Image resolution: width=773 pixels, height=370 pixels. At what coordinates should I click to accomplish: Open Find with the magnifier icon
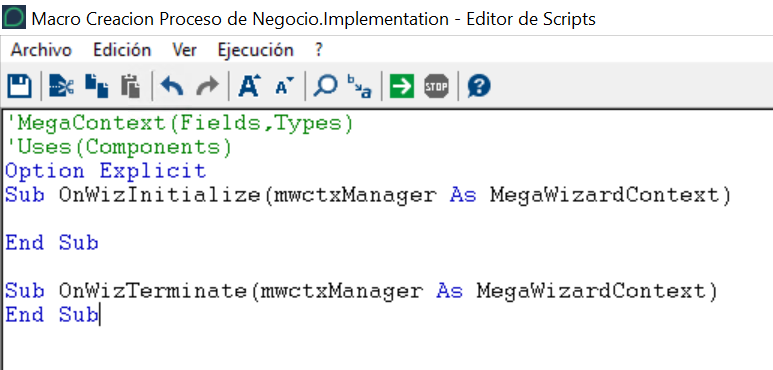[325, 87]
